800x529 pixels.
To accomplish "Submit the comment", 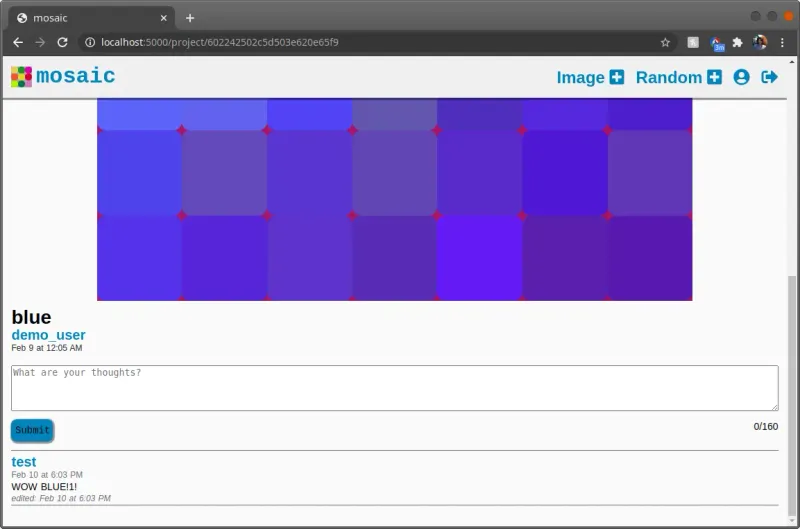I will (x=32, y=430).
